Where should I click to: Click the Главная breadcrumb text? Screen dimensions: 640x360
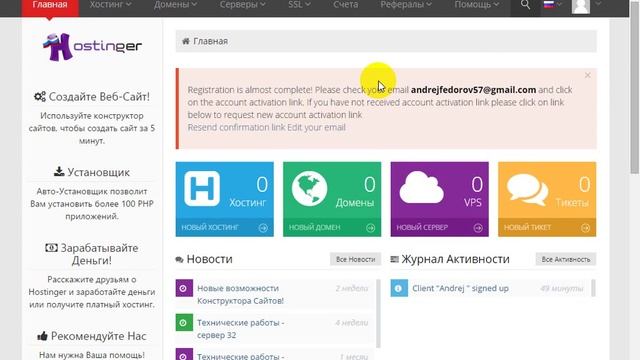coord(210,41)
